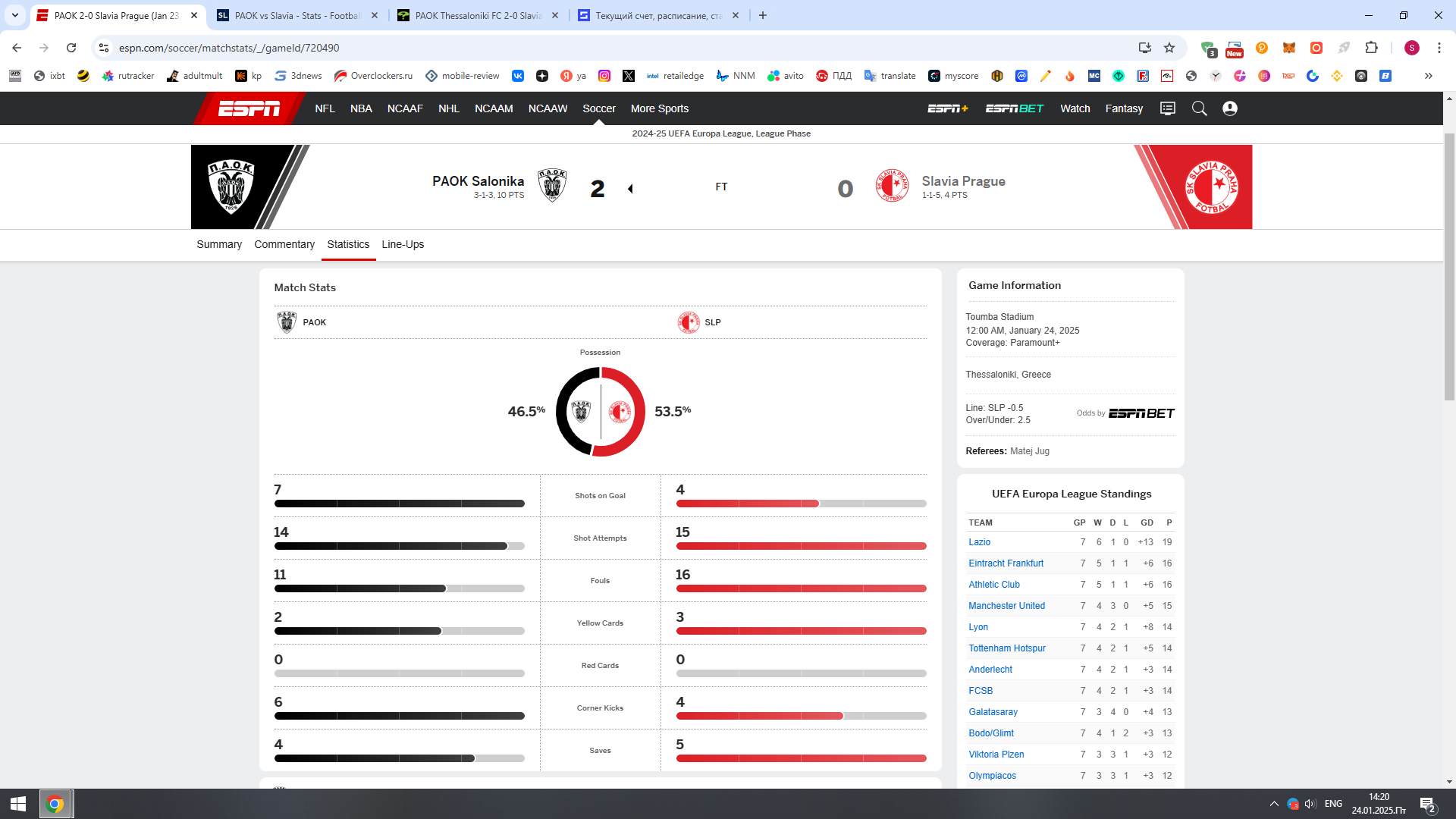The image size is (1456, 819).
Task: Open the Chrome extensions puzzle icon
Action: pyautogui.click(x=1371, y=48)
